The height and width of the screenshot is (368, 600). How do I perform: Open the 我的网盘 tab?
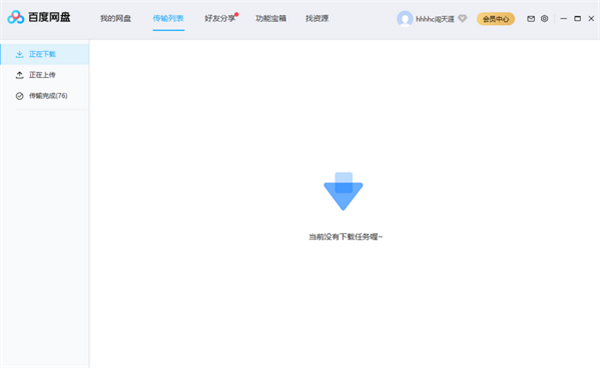tap(116, 18)
